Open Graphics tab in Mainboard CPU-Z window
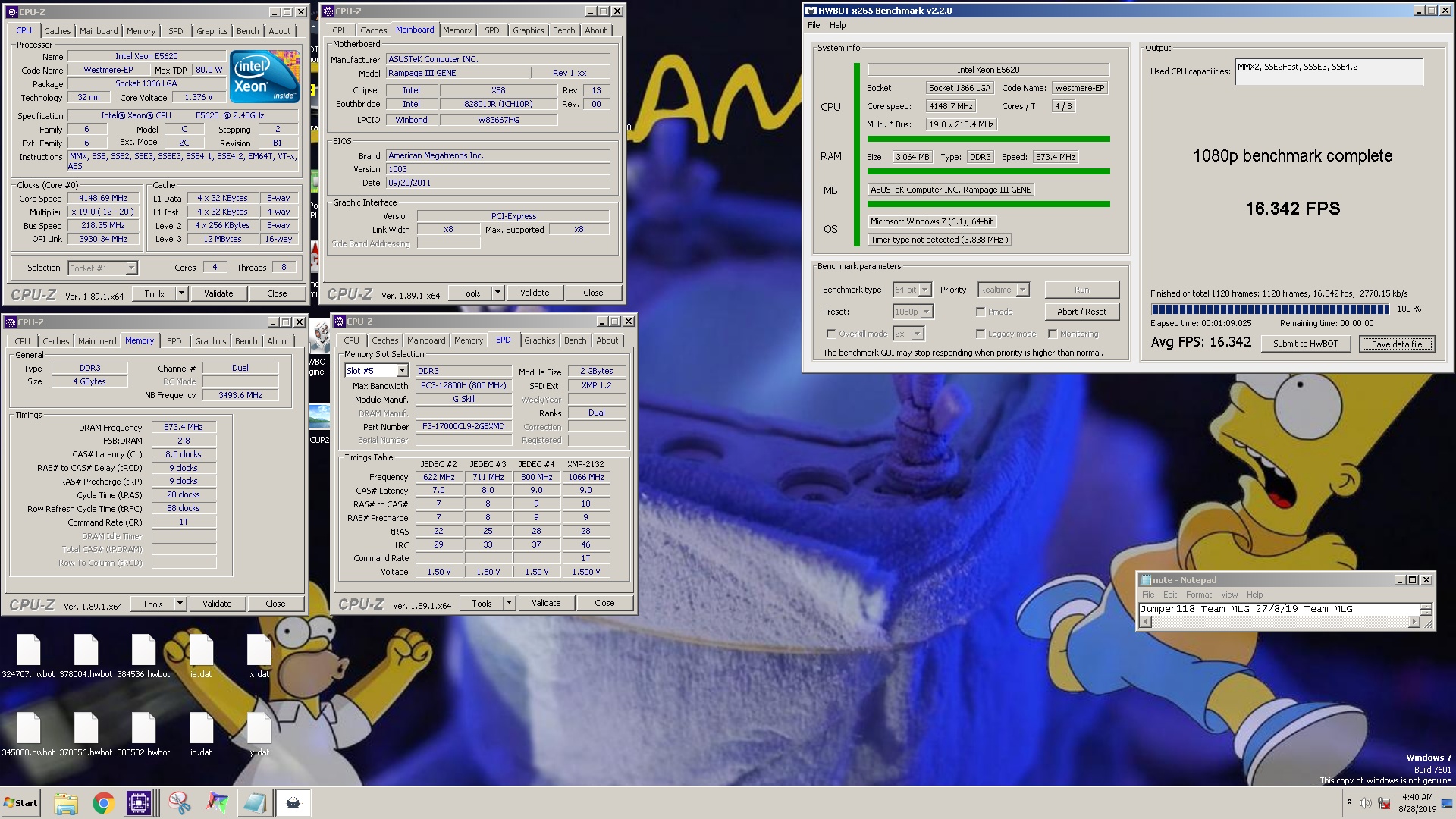 pos(528,30)
